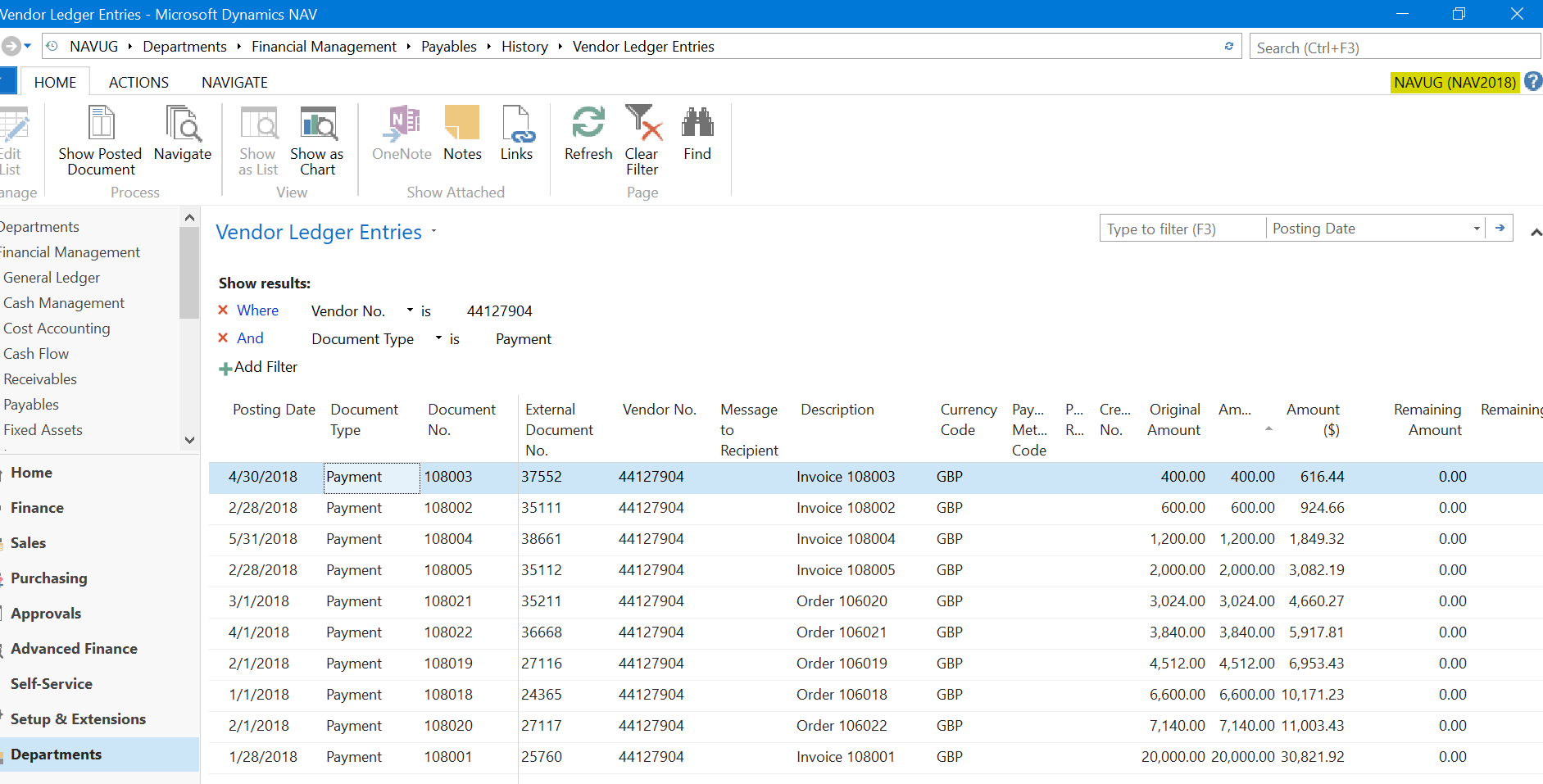Open Vendor No. filter field dropdown

pyautogui.click(x=410, y=311)
